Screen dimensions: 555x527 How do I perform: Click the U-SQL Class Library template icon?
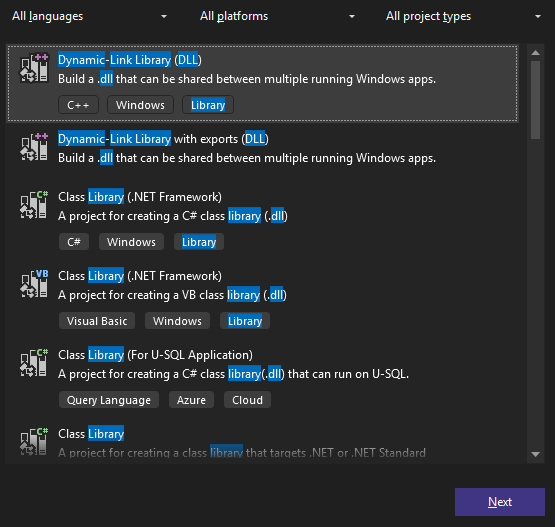pyautogui.click(x=34, y=363)
